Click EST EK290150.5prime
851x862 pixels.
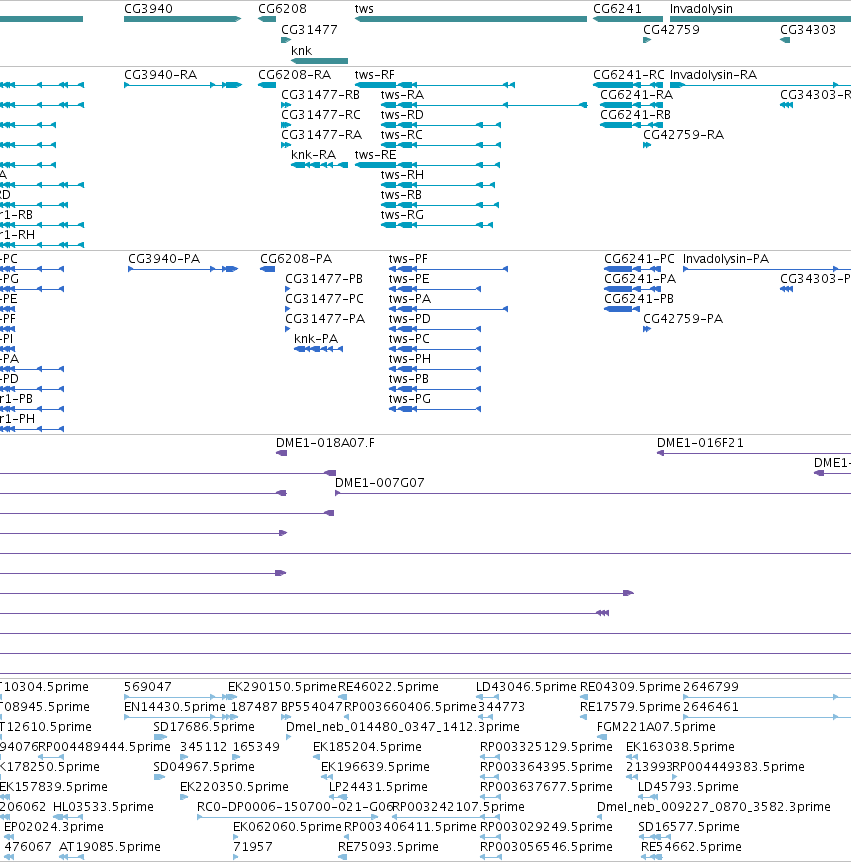coord(282,687)
